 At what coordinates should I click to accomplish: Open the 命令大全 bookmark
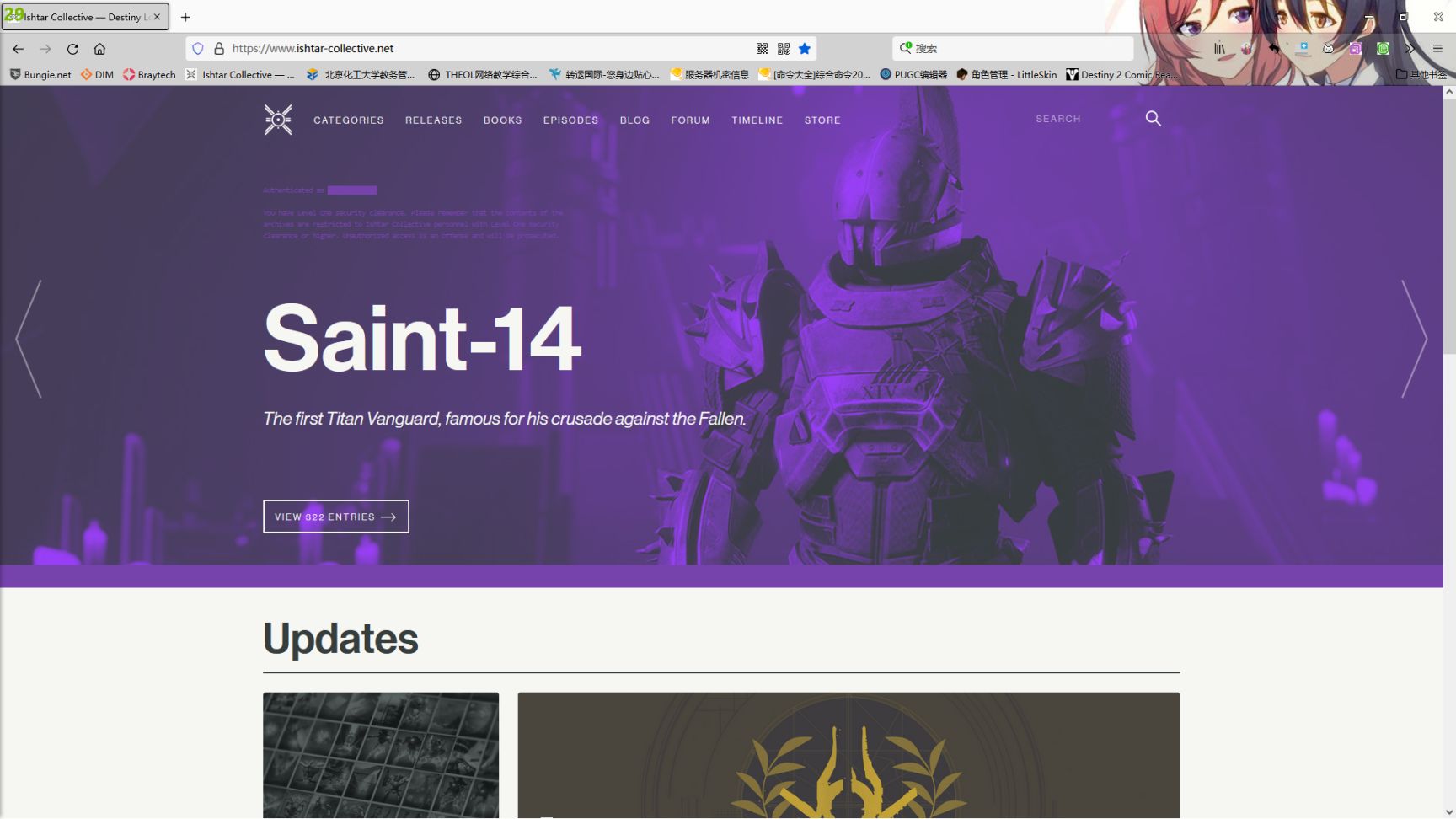815,74
